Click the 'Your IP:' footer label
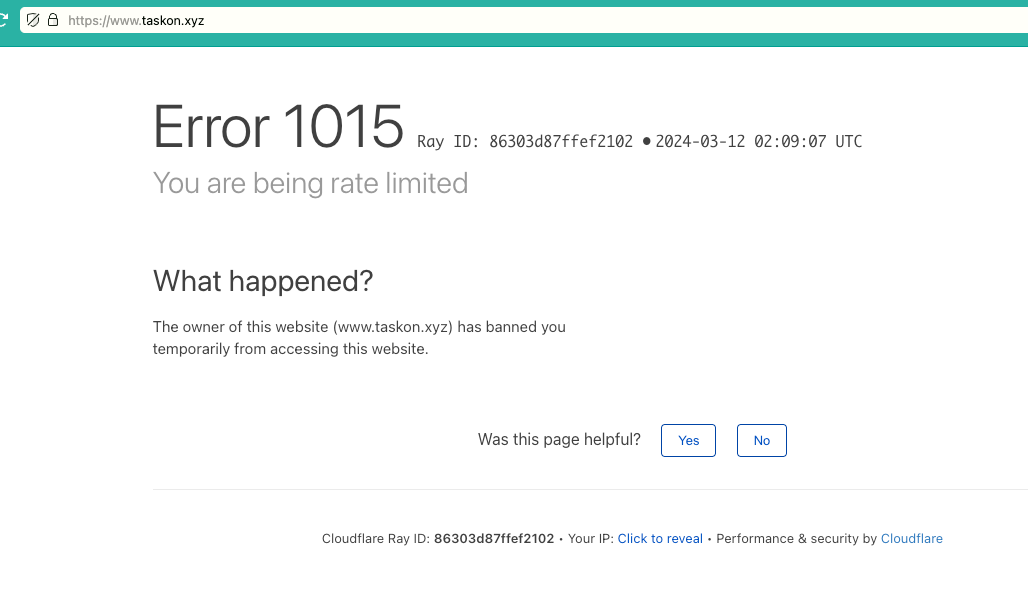 click(590, 539)
